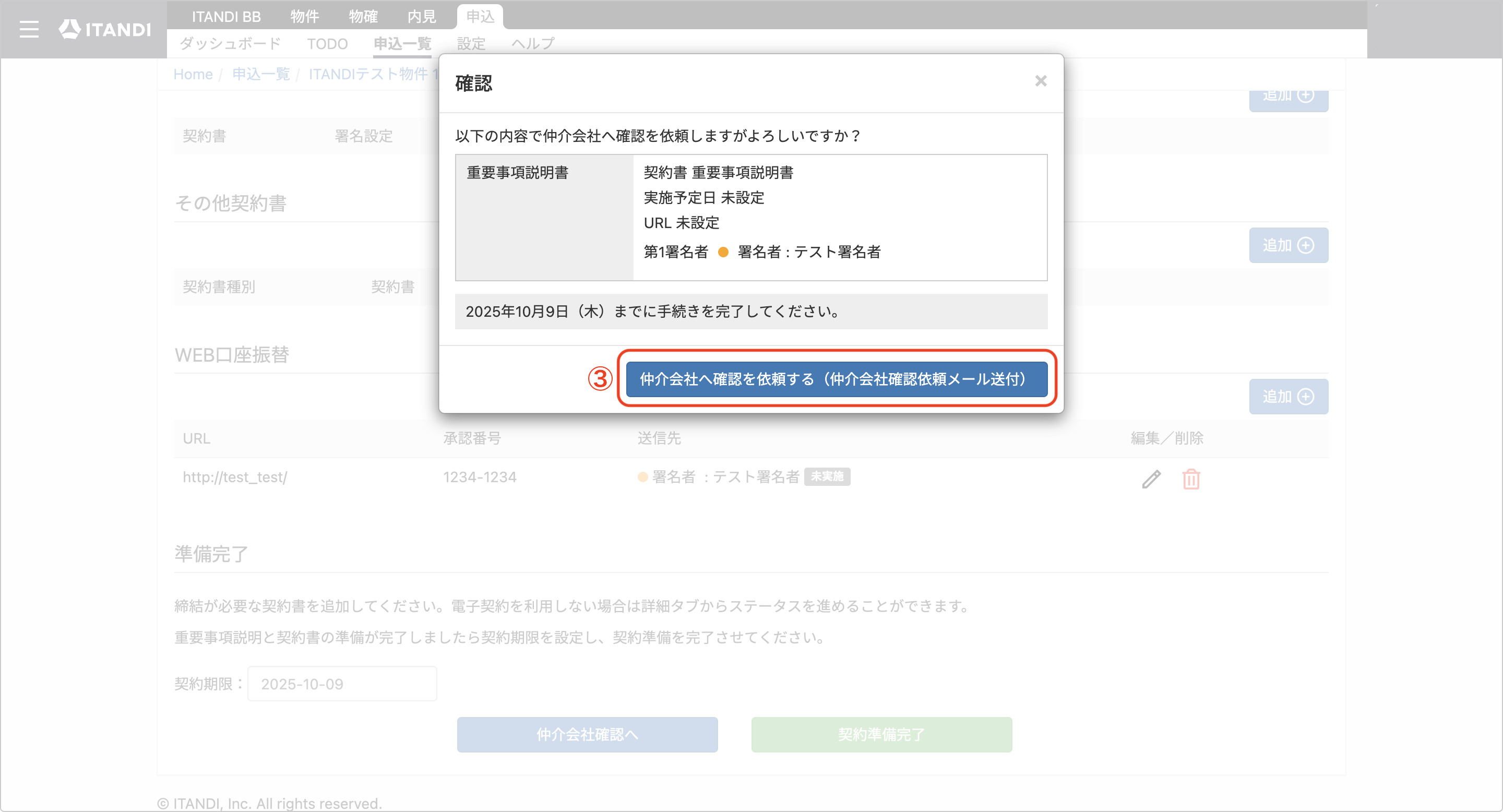This screenshot has width=1503, height=812.
Task: Click the 未実施 status badge
Action: pyautogui.click(x=827, y=476)
